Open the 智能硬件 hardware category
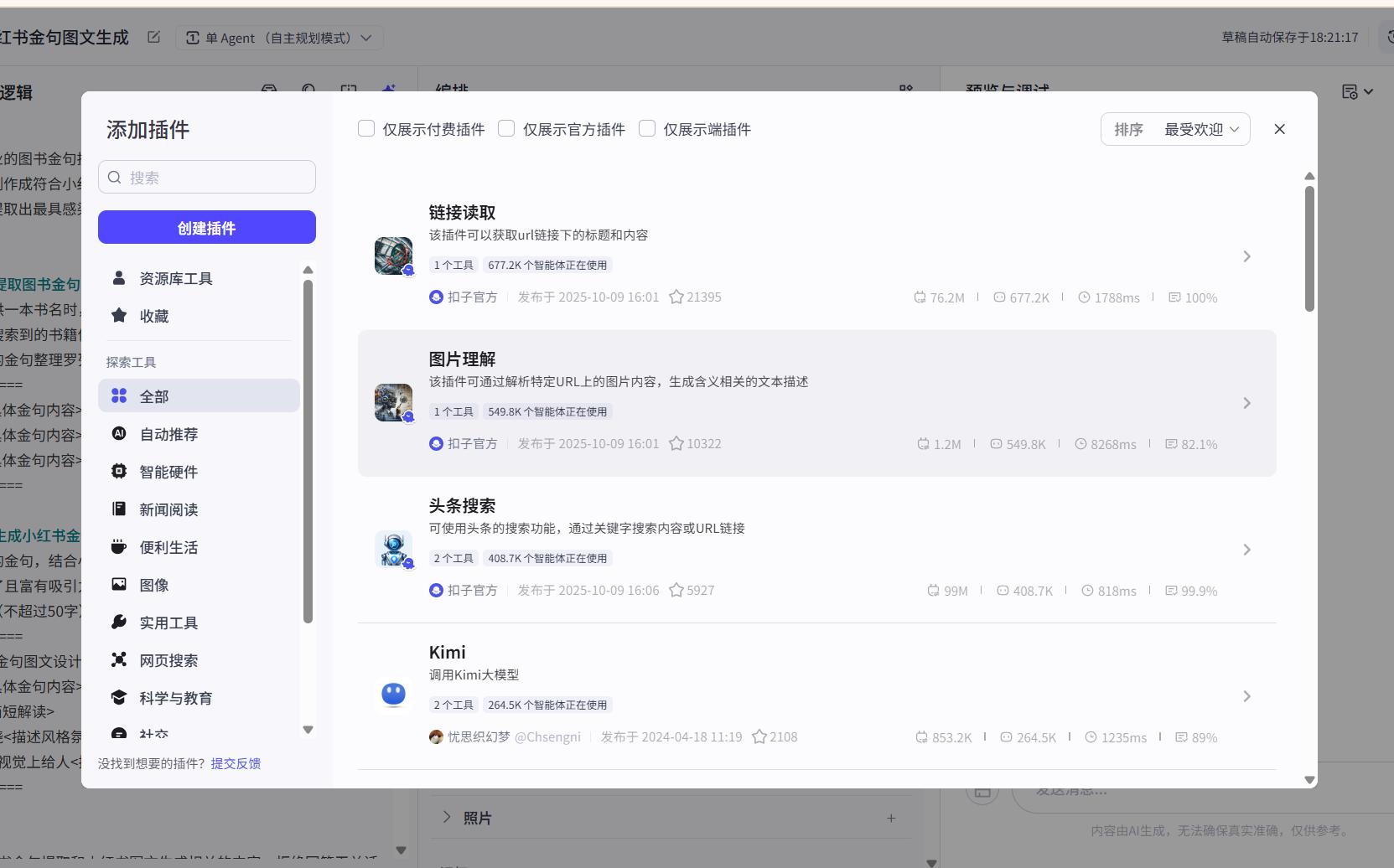The image size is (1394, 868). click(x=168, y=471)
